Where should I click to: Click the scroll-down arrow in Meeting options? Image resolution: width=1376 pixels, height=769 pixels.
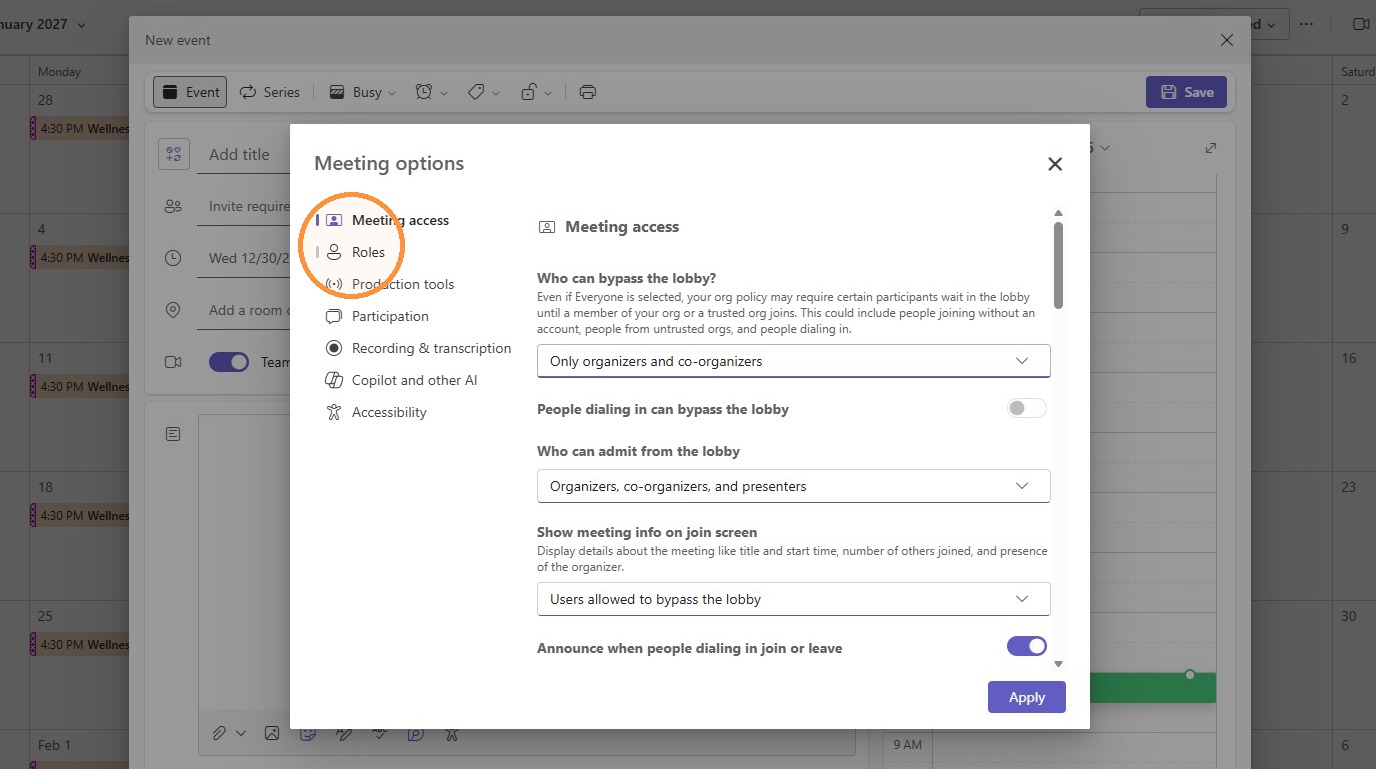[1058, 663]
